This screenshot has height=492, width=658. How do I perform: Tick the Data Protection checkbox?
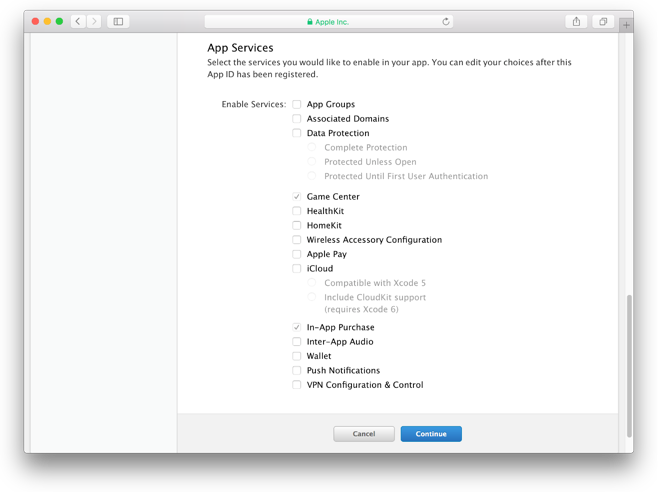[297, 133]
